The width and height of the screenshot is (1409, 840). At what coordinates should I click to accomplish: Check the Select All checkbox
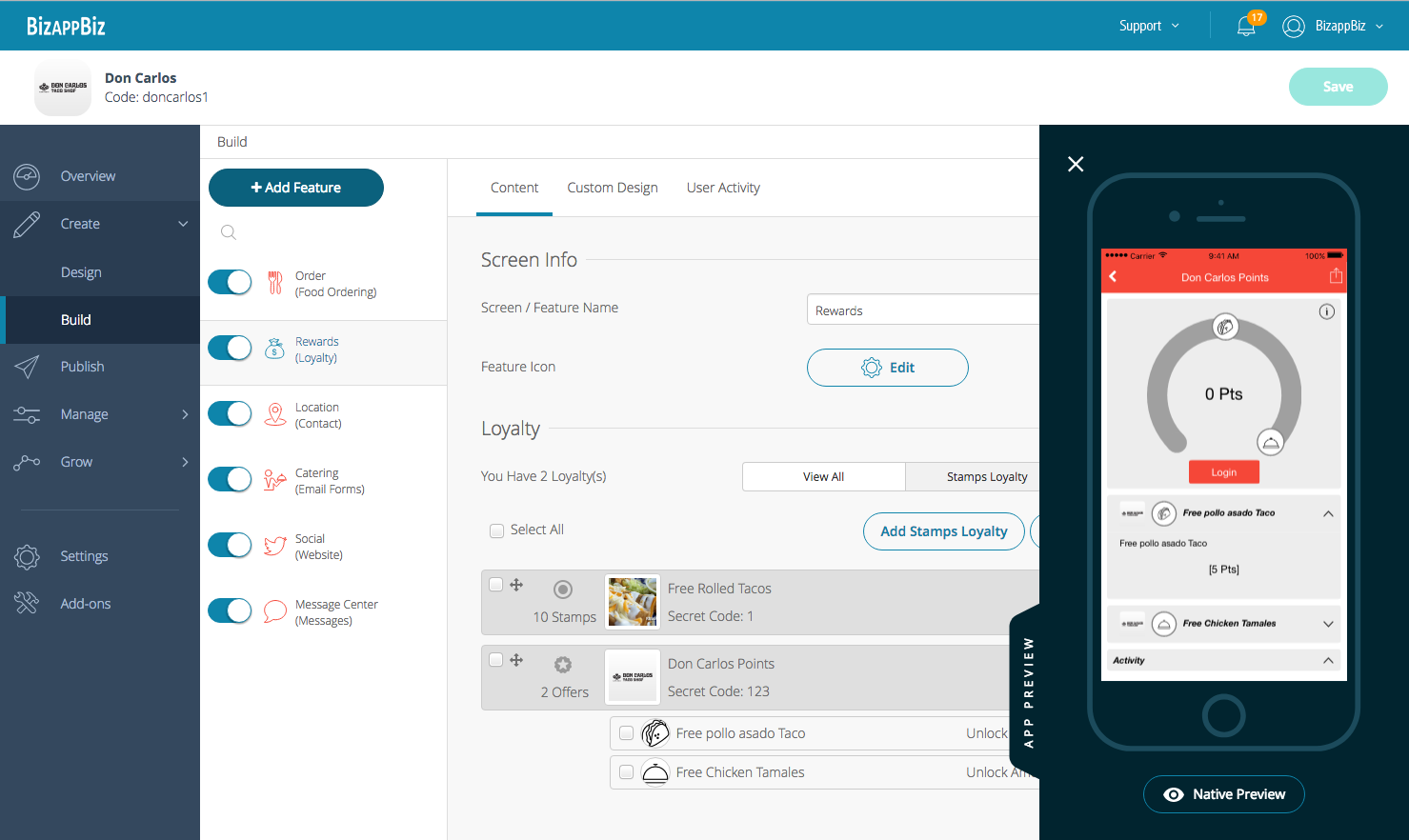496,530
